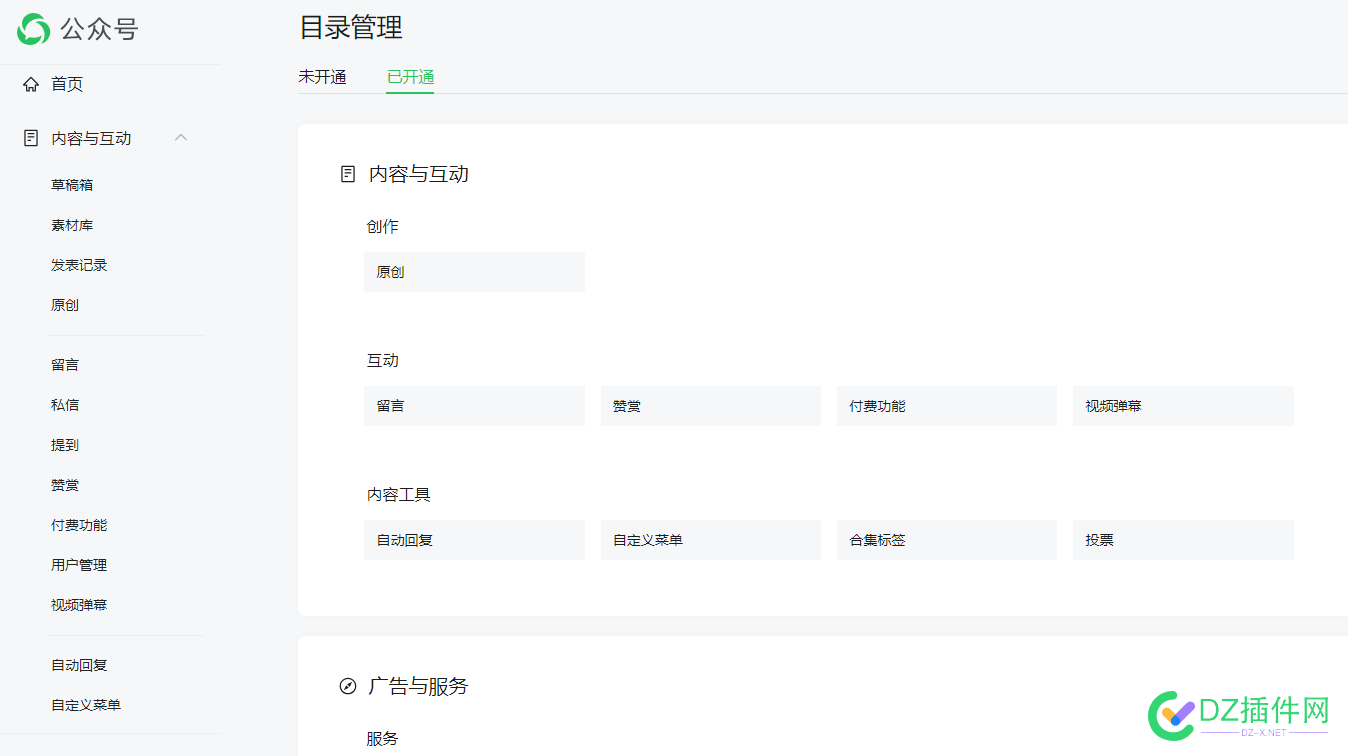Click the 留言 card under 互动
The width and height of the screenshot is (1348, 756).
(474, 406)
